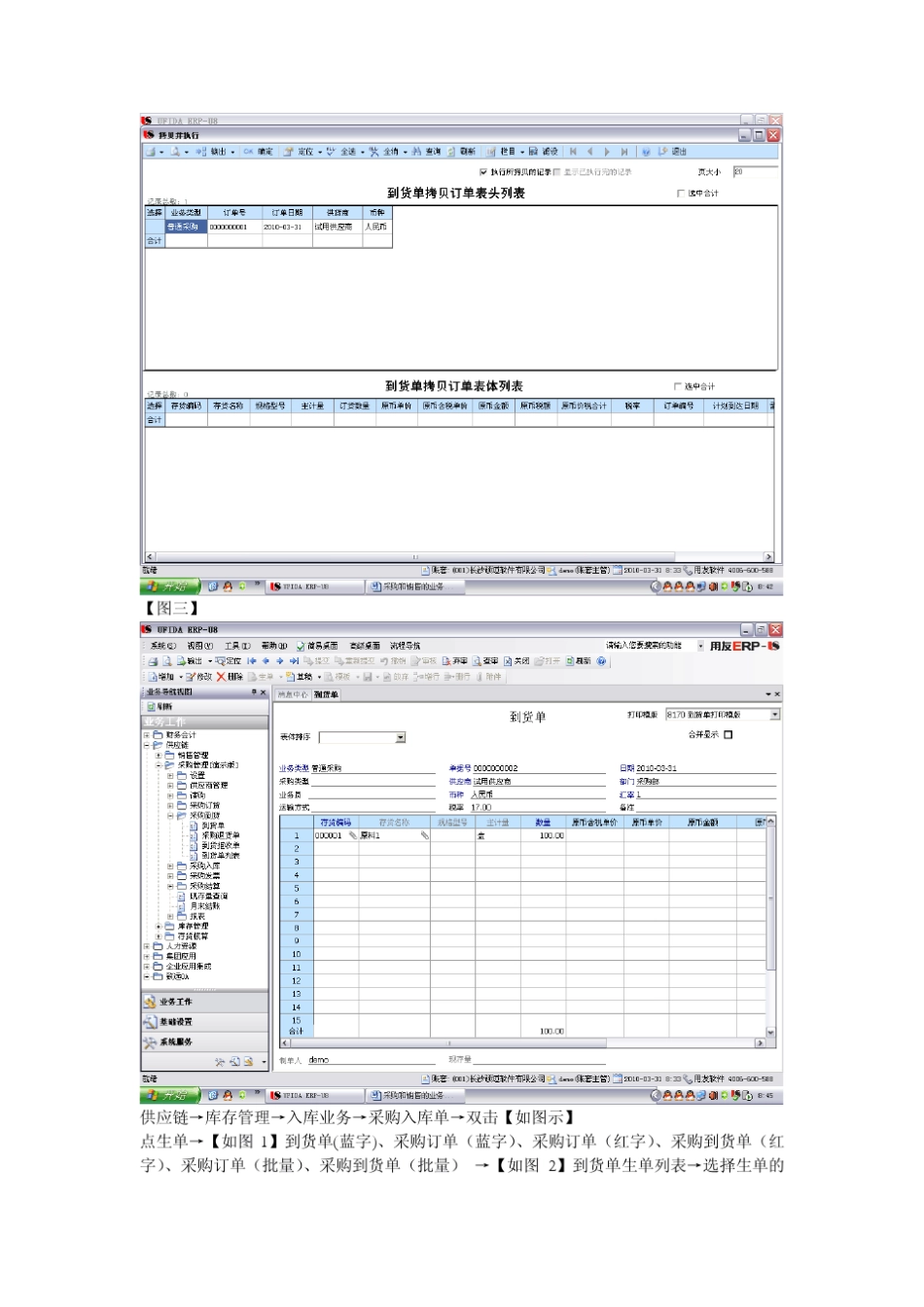Click 全选 (Select all) in 拷贝并执行 toolbar
The height and width of the screenshot is (1307, 924).
[341, 152]
